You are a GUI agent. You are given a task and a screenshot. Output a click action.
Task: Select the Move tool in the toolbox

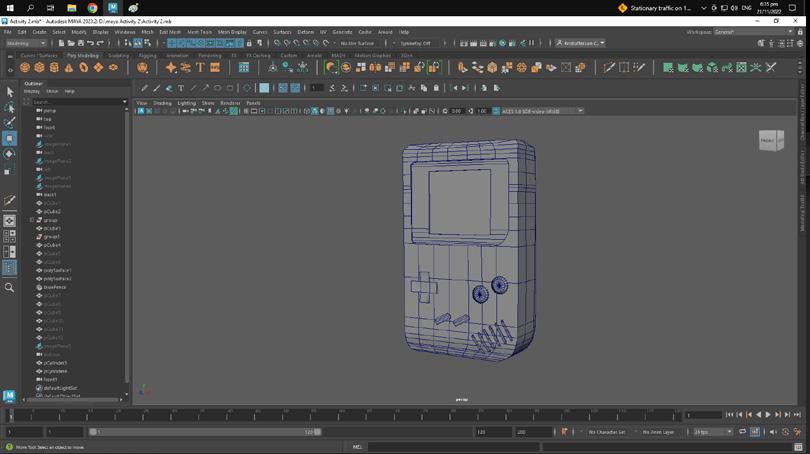[x=9, y=138]
